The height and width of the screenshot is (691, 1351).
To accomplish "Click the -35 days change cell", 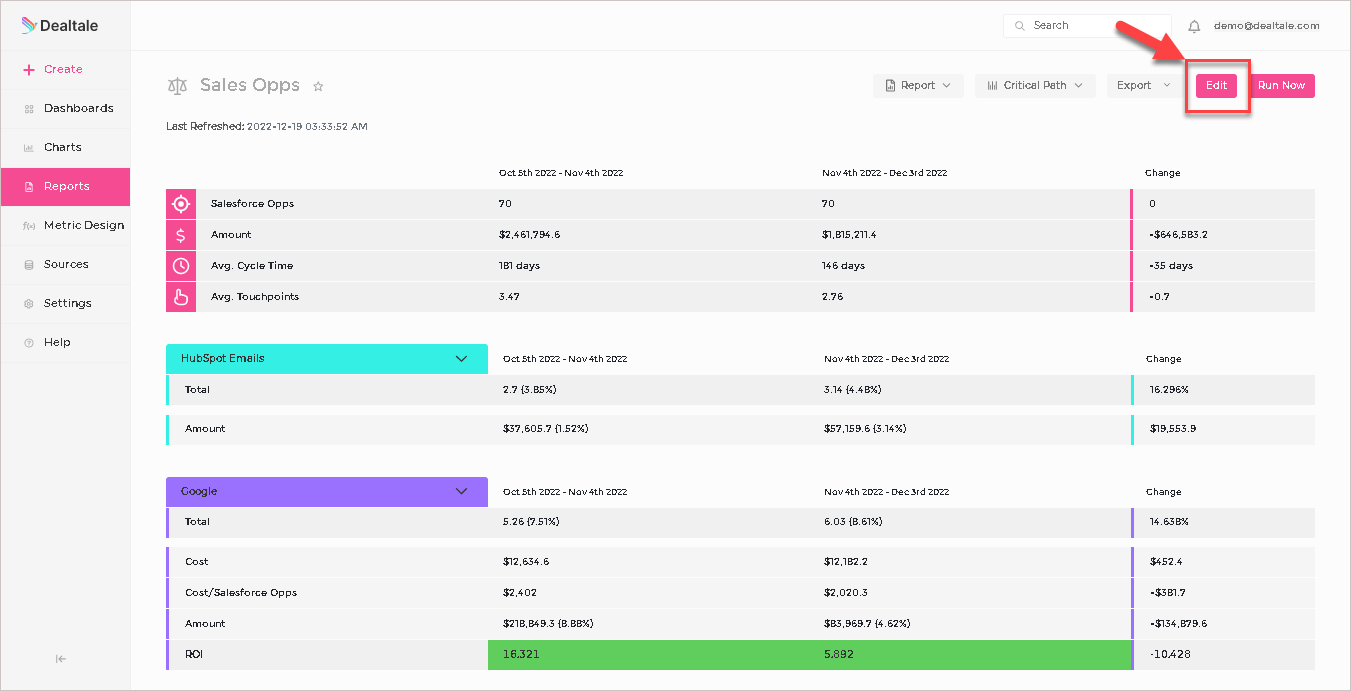I will point(1171,266).
